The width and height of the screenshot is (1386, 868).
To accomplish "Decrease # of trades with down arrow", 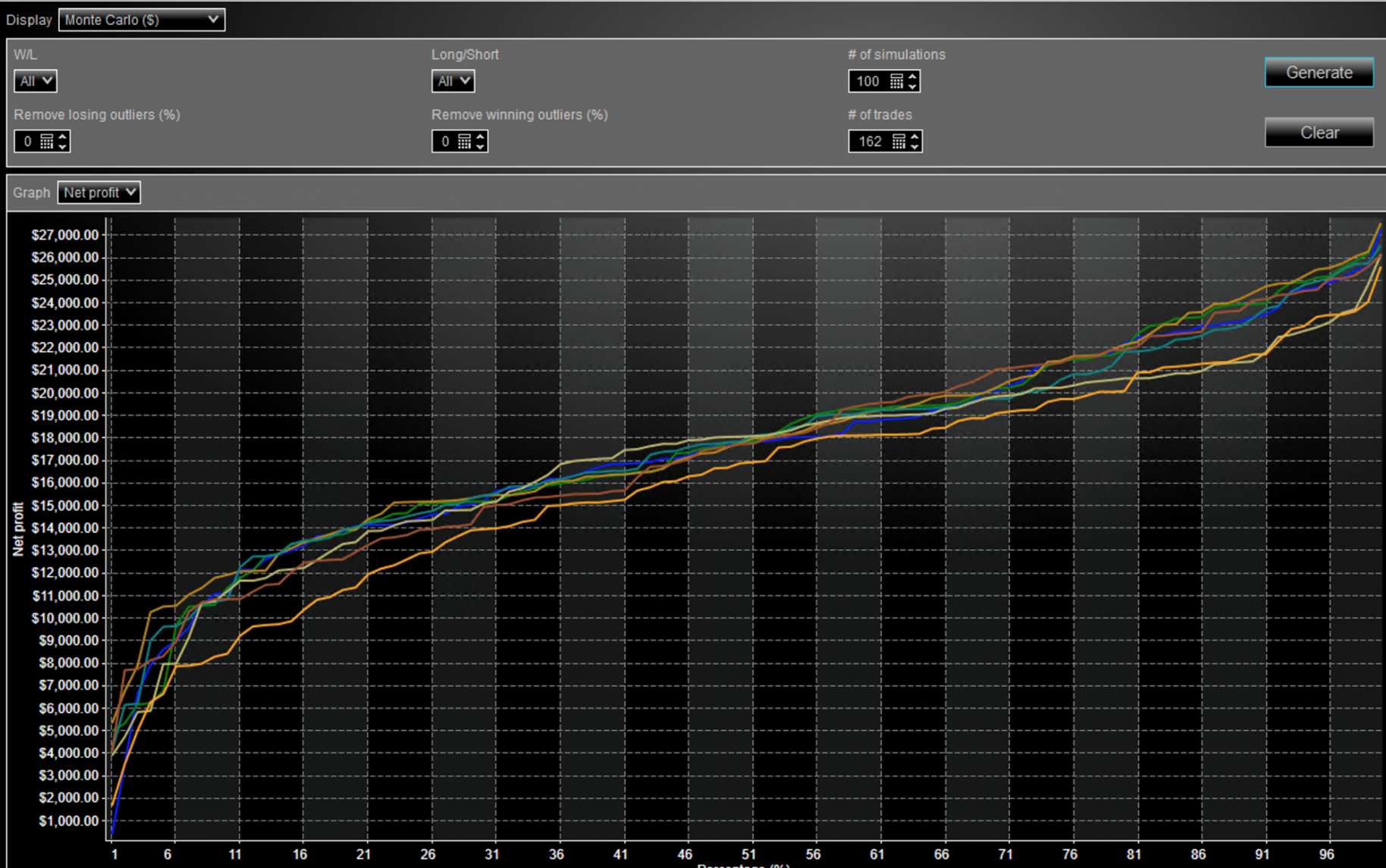I will coord(914,146).
